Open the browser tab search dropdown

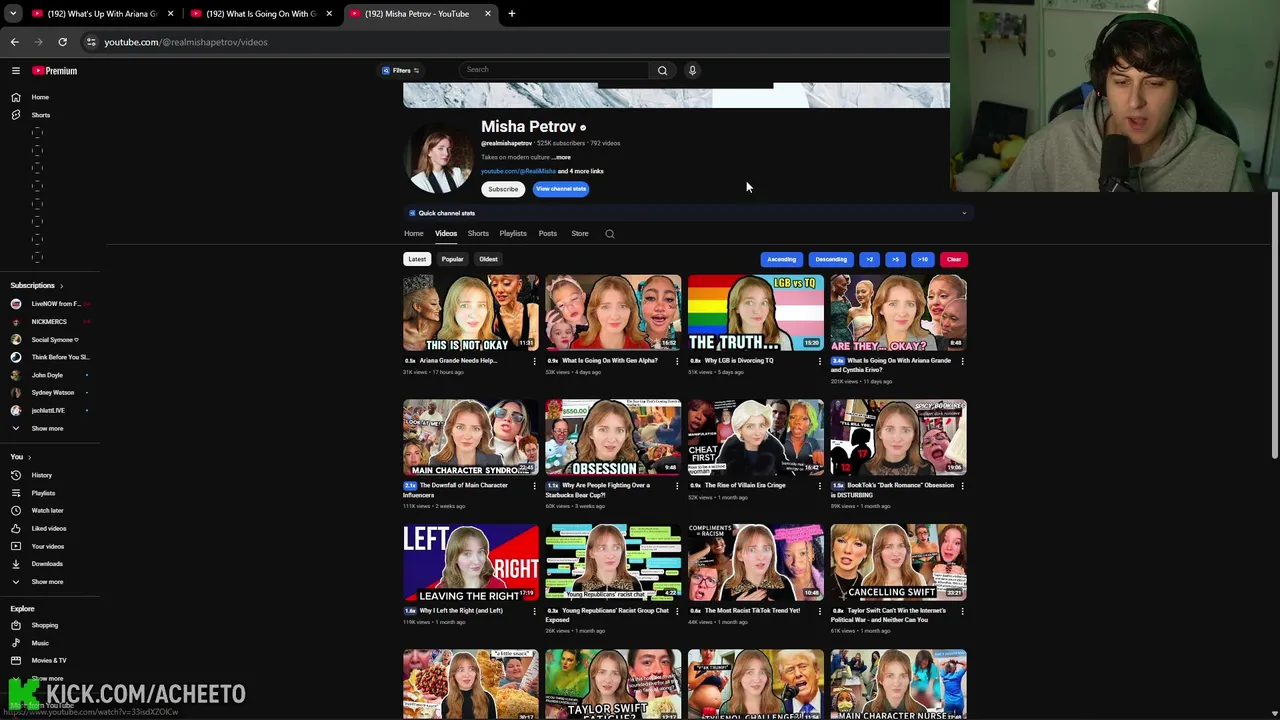13,14
